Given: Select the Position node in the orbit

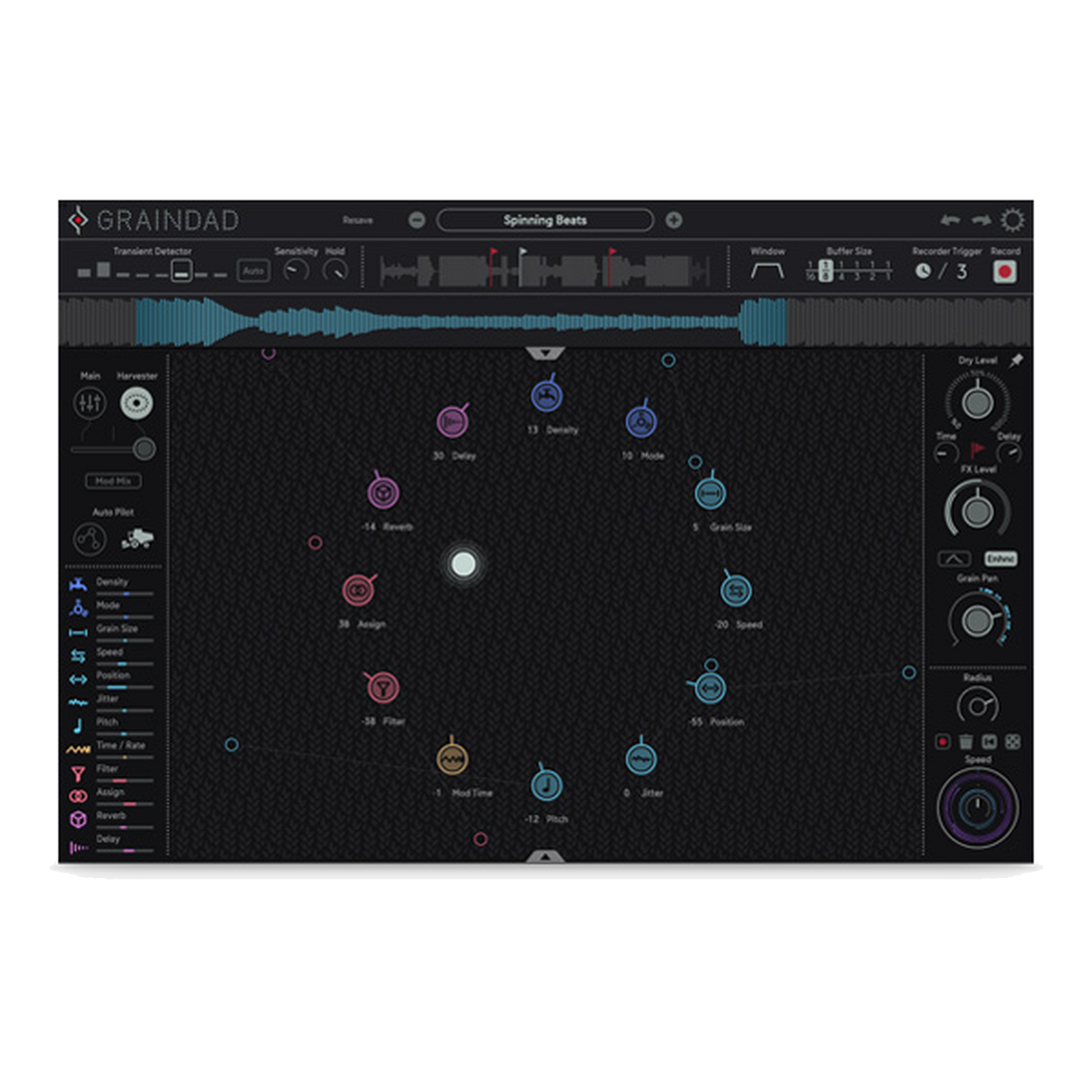Looking at the screenshot, I should [x=710, y=687].
